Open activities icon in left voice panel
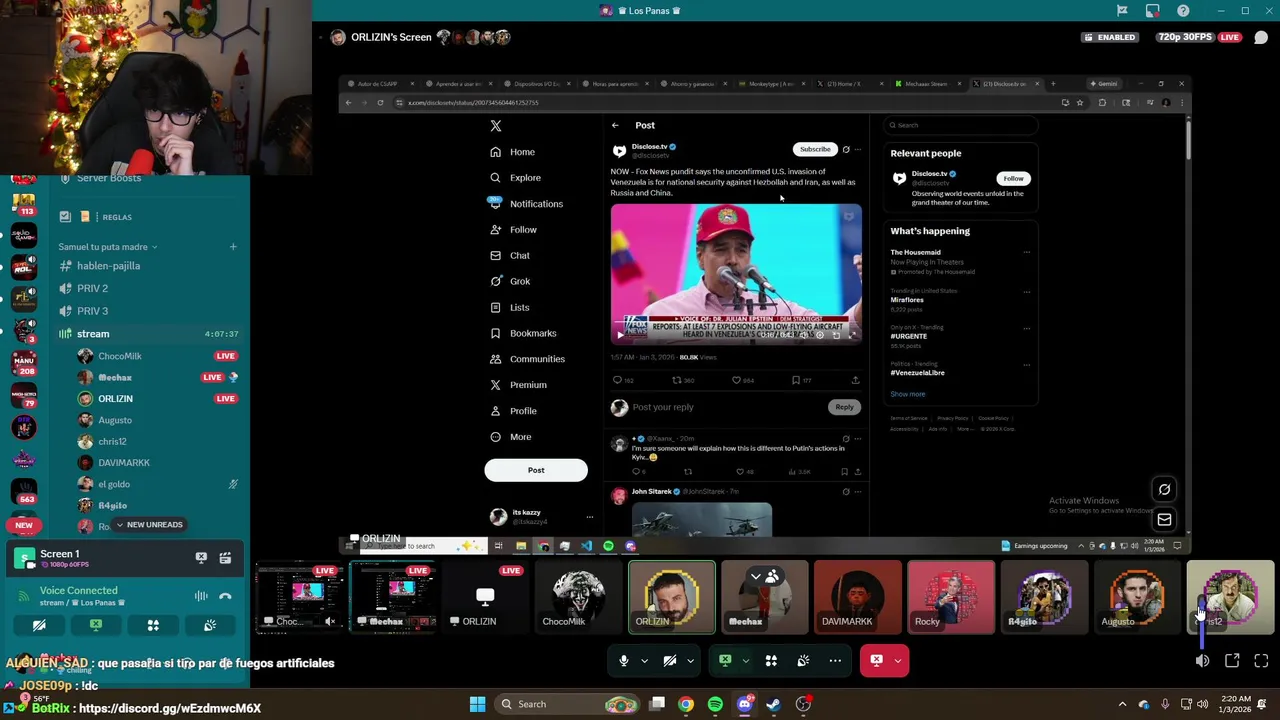The height and width of the screenshot is (720, 1280). pos(153,625)
